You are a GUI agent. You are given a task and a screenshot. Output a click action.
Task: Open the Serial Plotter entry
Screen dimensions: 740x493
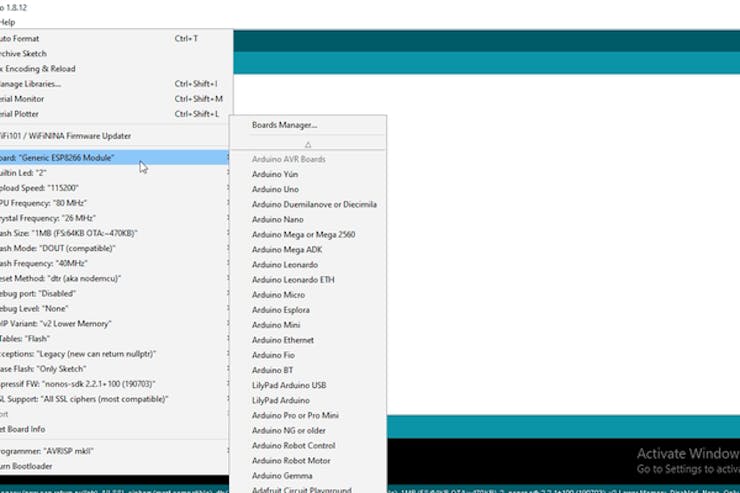click(116, 114)
